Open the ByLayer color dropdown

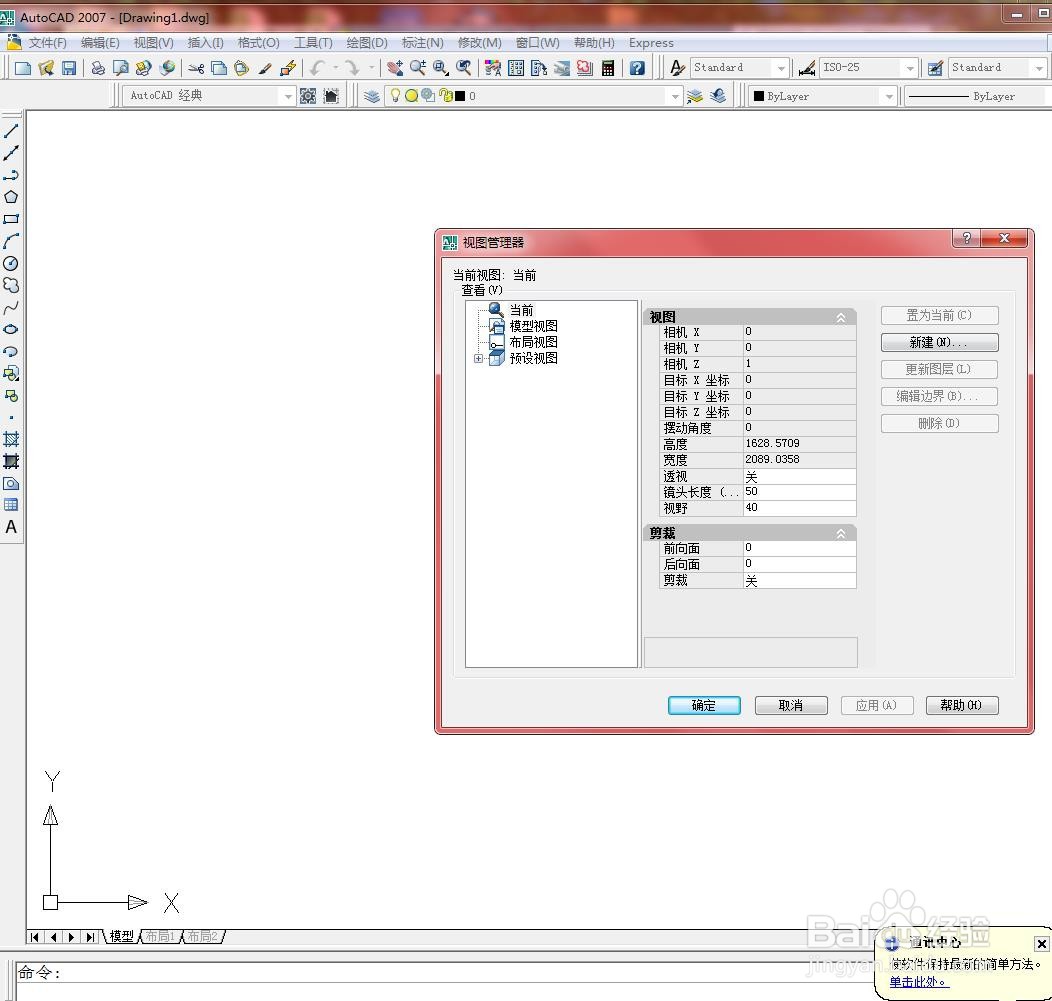(x=889, y=97)
